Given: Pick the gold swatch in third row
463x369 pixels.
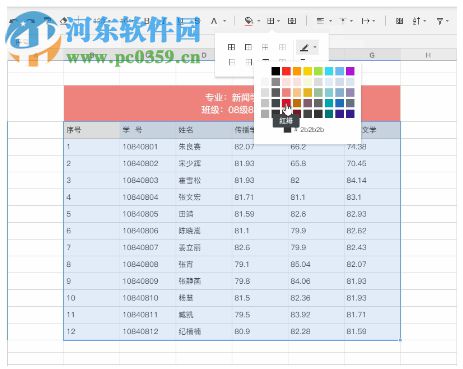Looking at the screenshot, I should [308, 92].
